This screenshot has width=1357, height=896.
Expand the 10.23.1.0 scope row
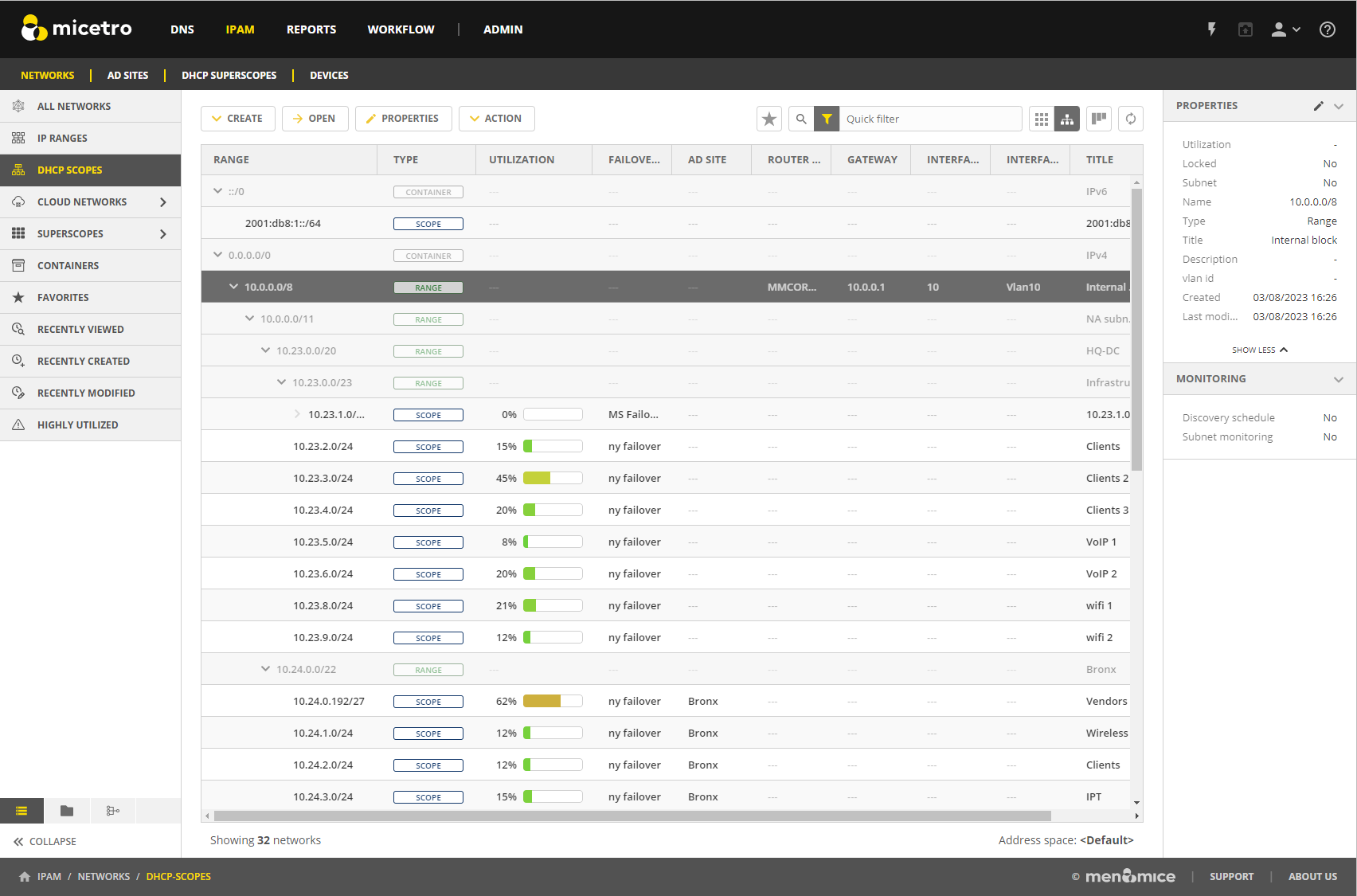point(297,414)
